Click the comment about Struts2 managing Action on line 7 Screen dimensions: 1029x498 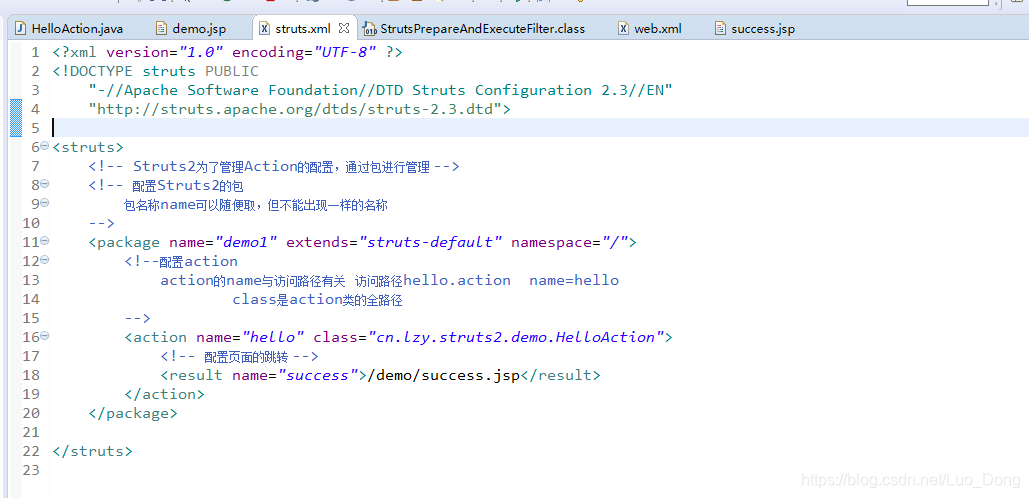[x=274, y=167]
